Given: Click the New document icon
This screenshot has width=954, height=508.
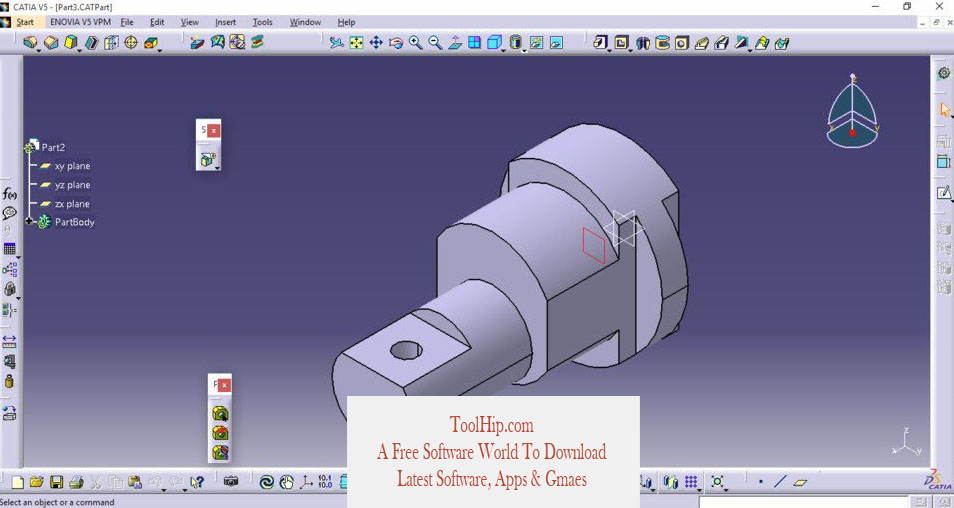Looking at the screenshot, I should click(18, 482).
